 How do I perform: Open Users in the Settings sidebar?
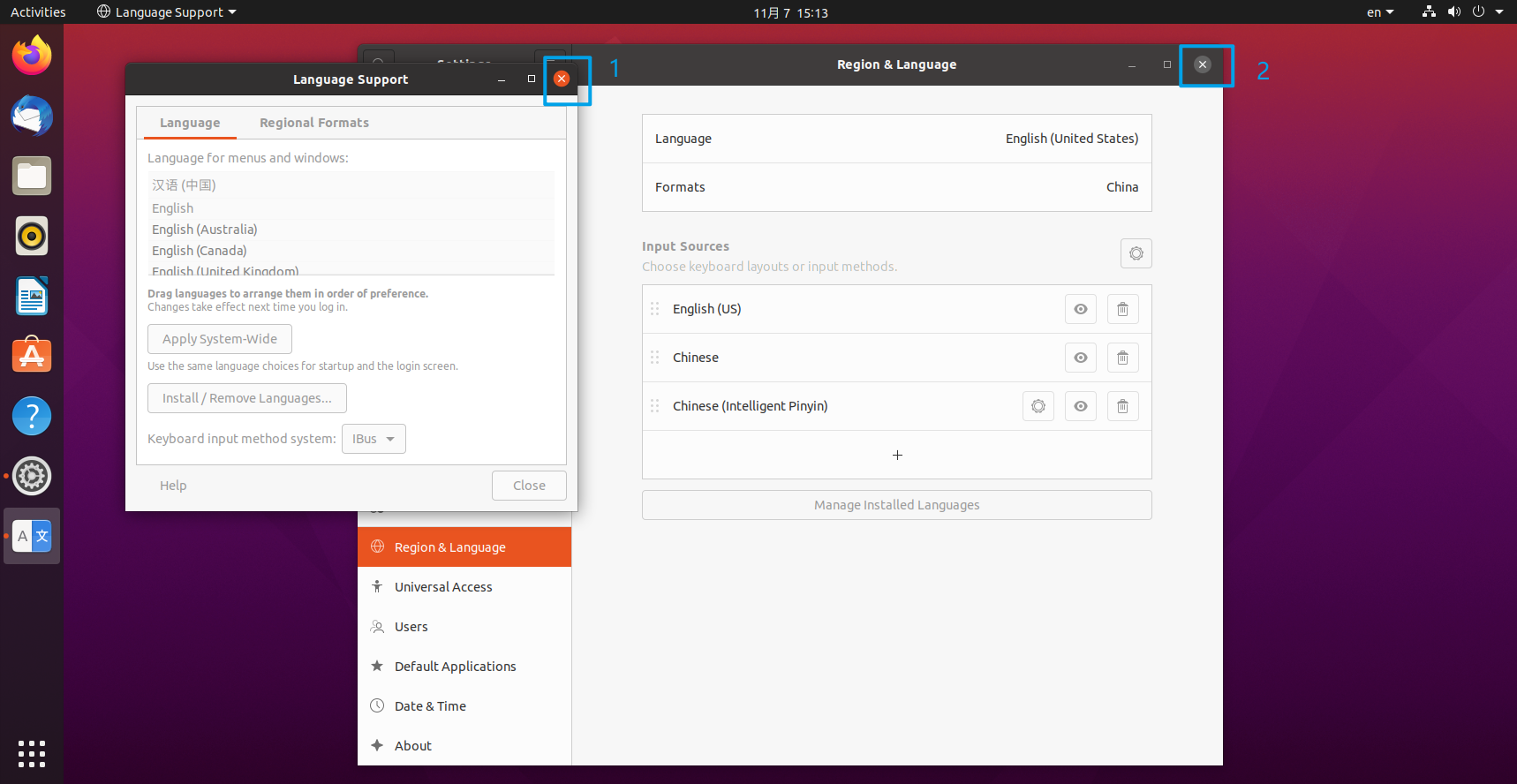pyautogui.click(x=464, y=627)
